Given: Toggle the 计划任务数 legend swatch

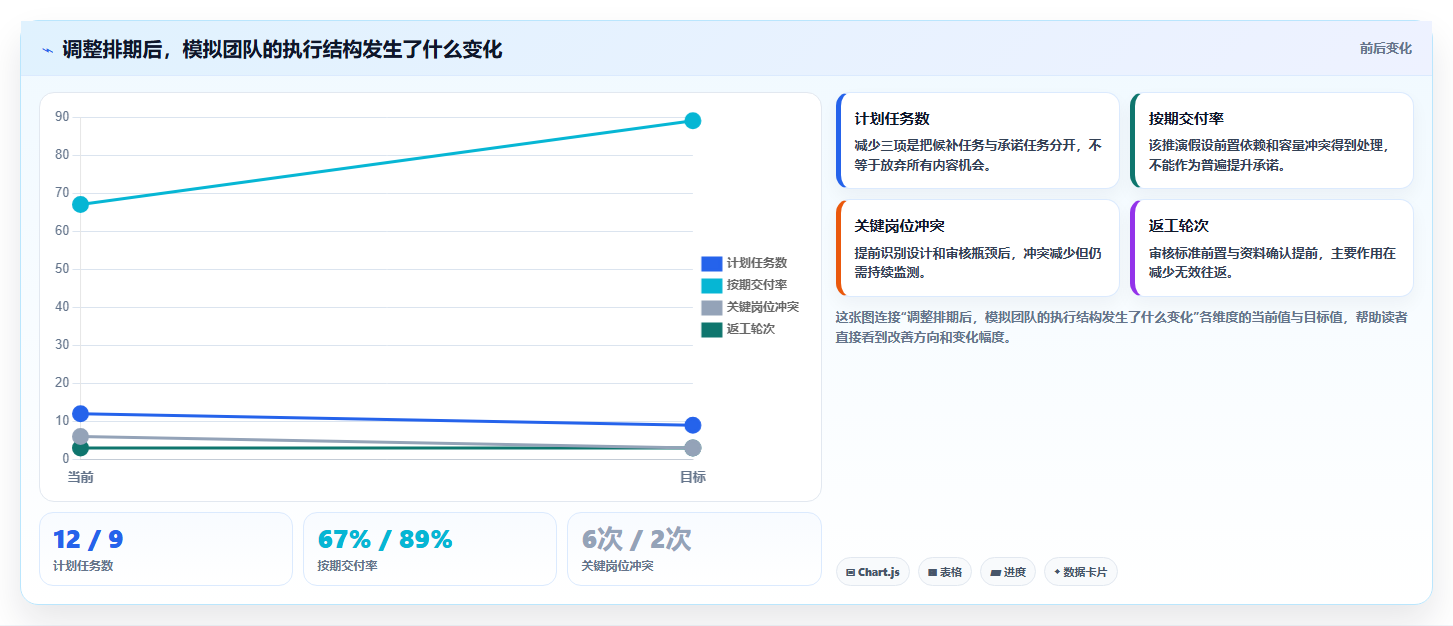Looking at the screenshot, I should (711, 263).
